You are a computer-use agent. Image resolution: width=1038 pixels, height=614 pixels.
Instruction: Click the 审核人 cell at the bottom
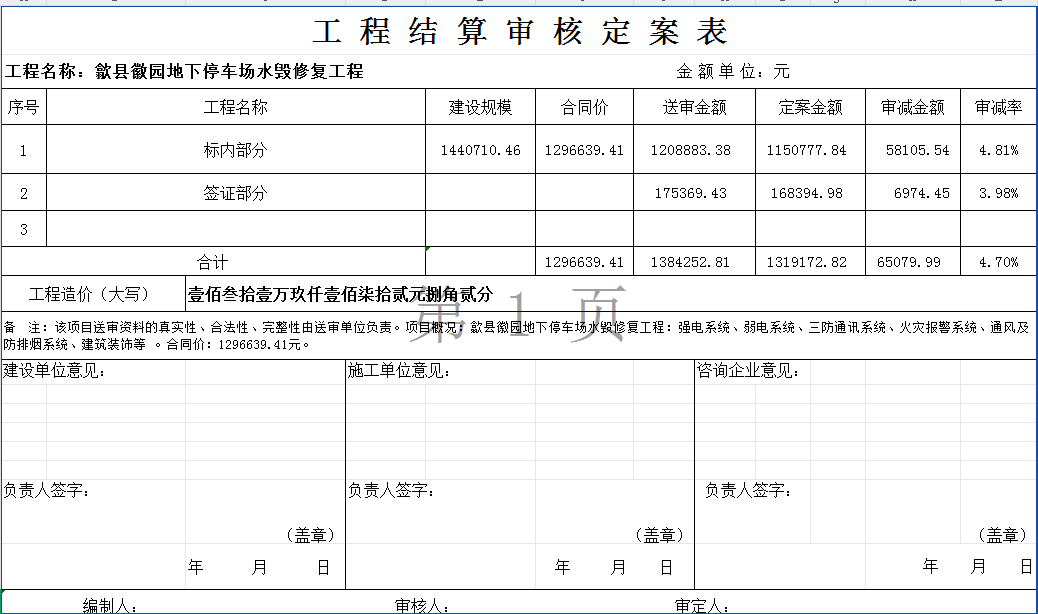pos(420,605)
